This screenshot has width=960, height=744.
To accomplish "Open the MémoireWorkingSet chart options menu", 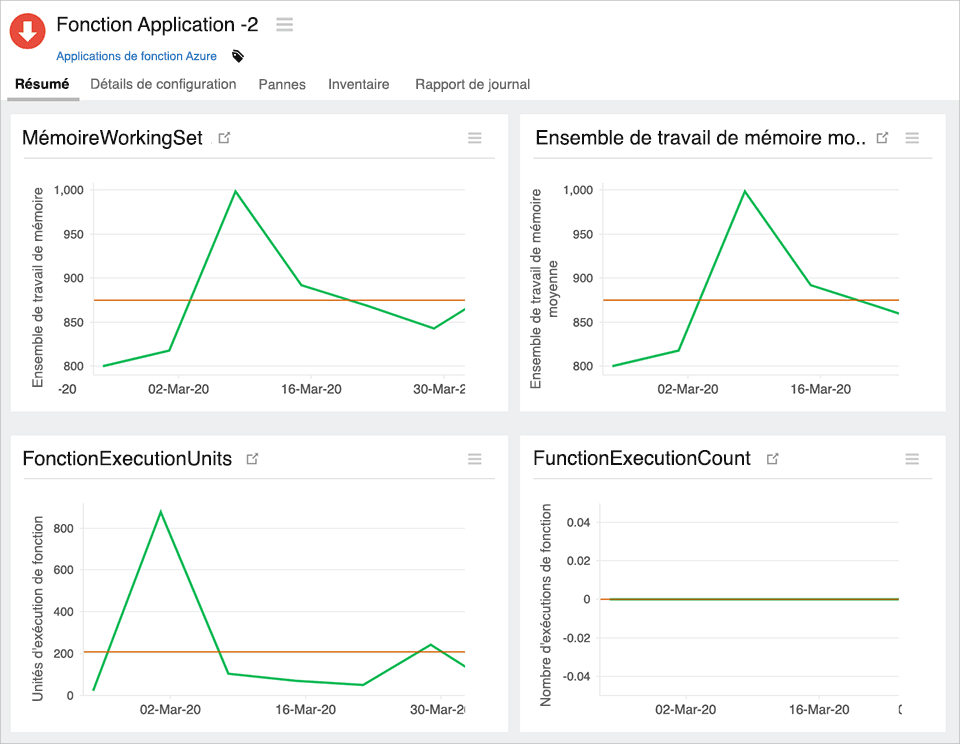I will pyautogui.click(x=474, y=139).
